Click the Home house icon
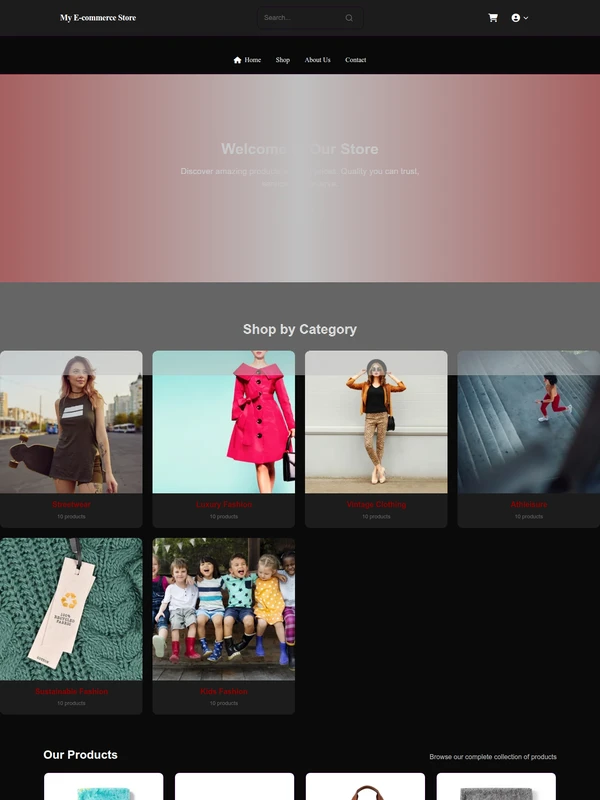The height and width of the screenshot is (800, 600). (237, 60)
